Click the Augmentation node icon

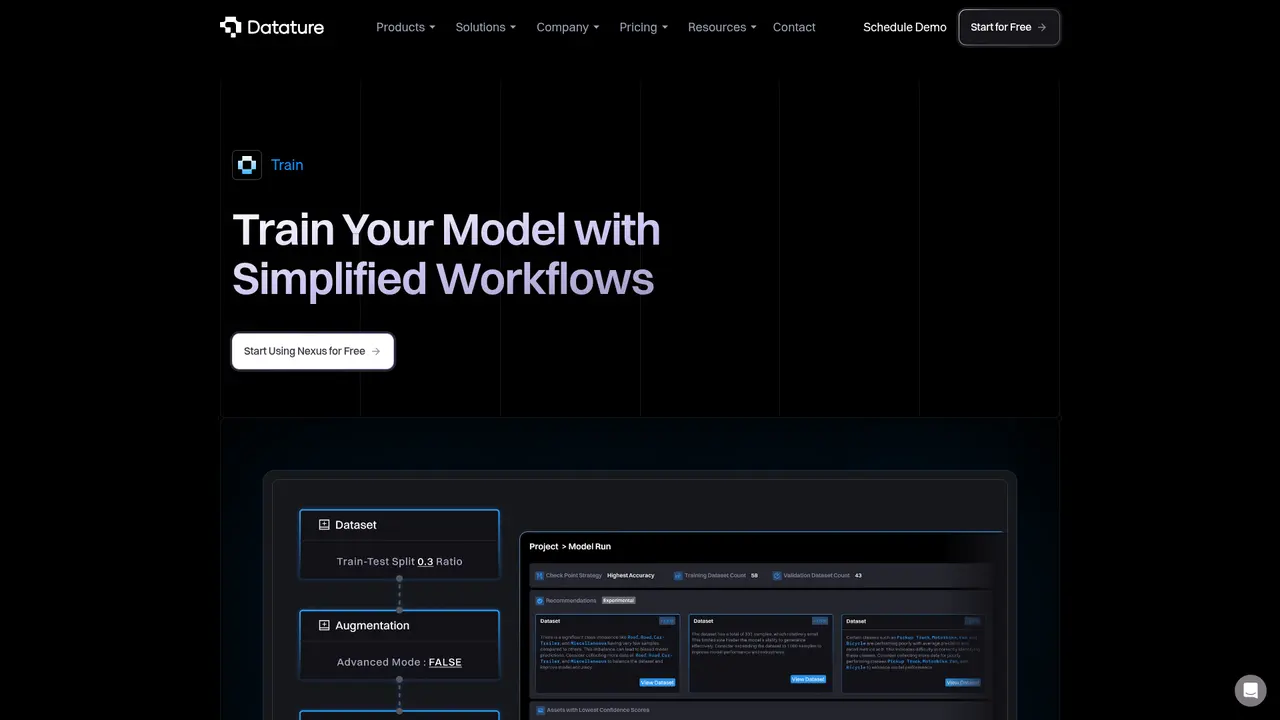(324, 626)
